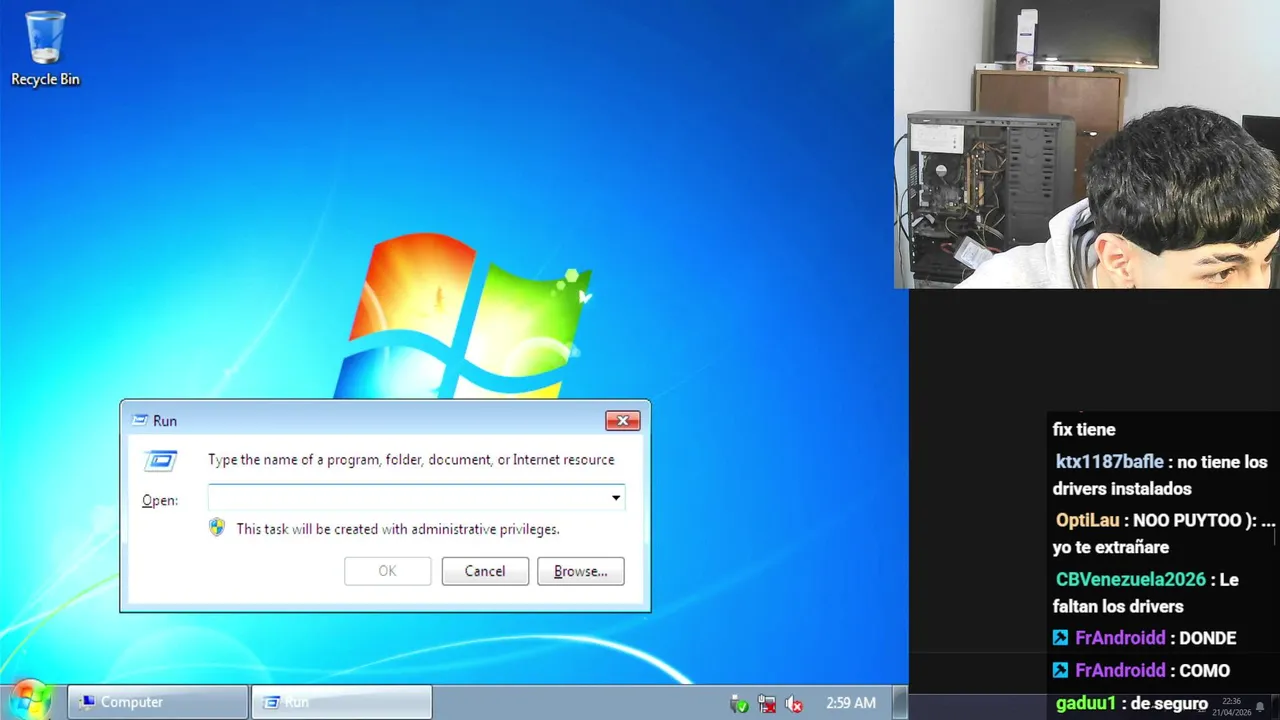Screen dimensions: 1280x720
Task: Switch to Computer window in taskbar
Action: pyautogui.click(x=158, y=702)
